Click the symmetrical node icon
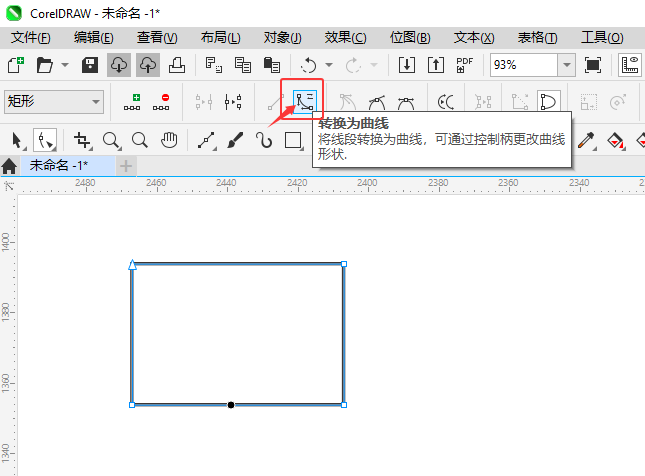This screenshot has width=645, height=476. (x=406, y=102)
